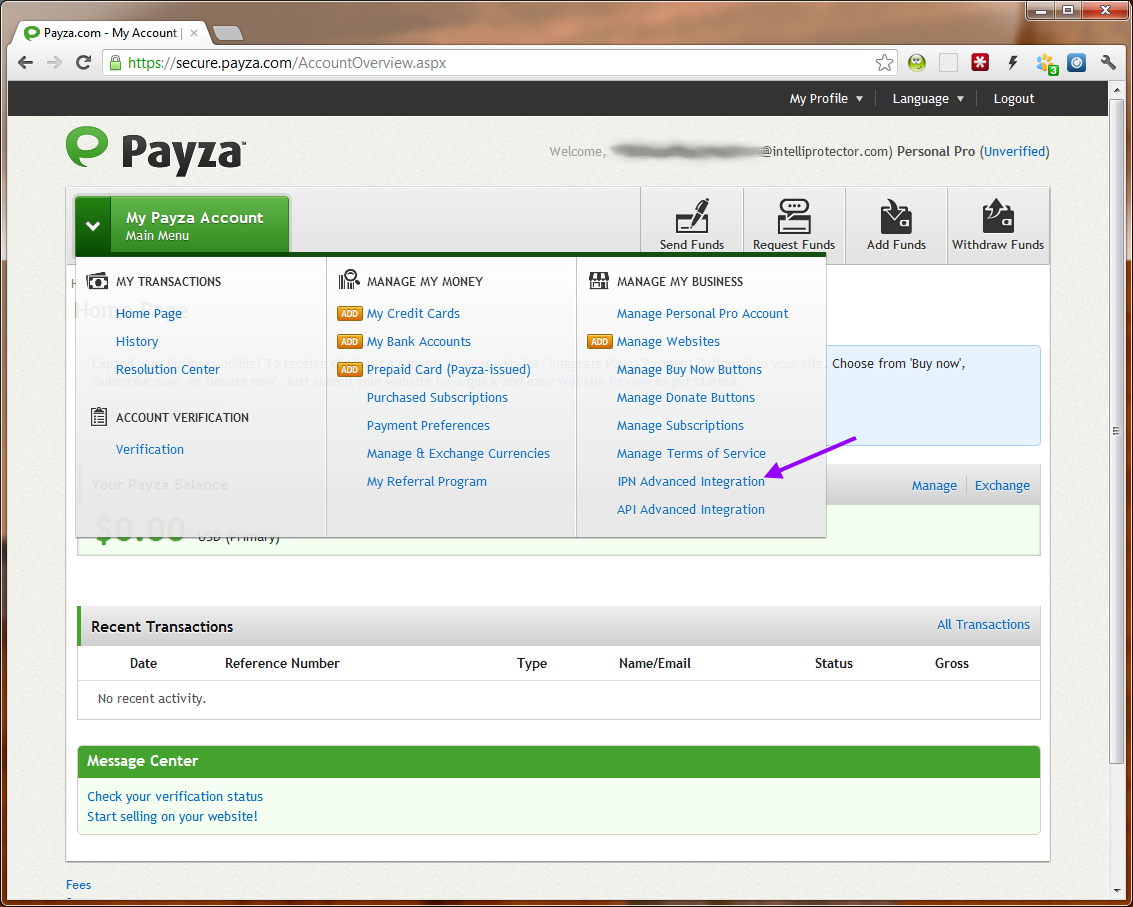Open Manage Subscriptions
The height and width of the screenshot is (907, 1133).
coord(680,426)
